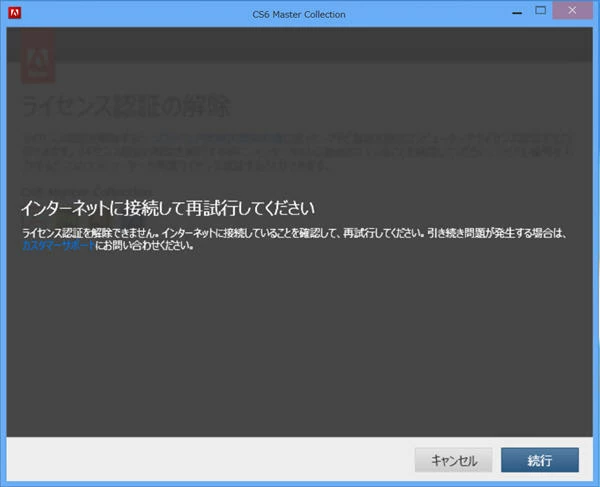Click the CS6 Master Collection title text
The image size is (600, 487).
[x=299, y=15]
